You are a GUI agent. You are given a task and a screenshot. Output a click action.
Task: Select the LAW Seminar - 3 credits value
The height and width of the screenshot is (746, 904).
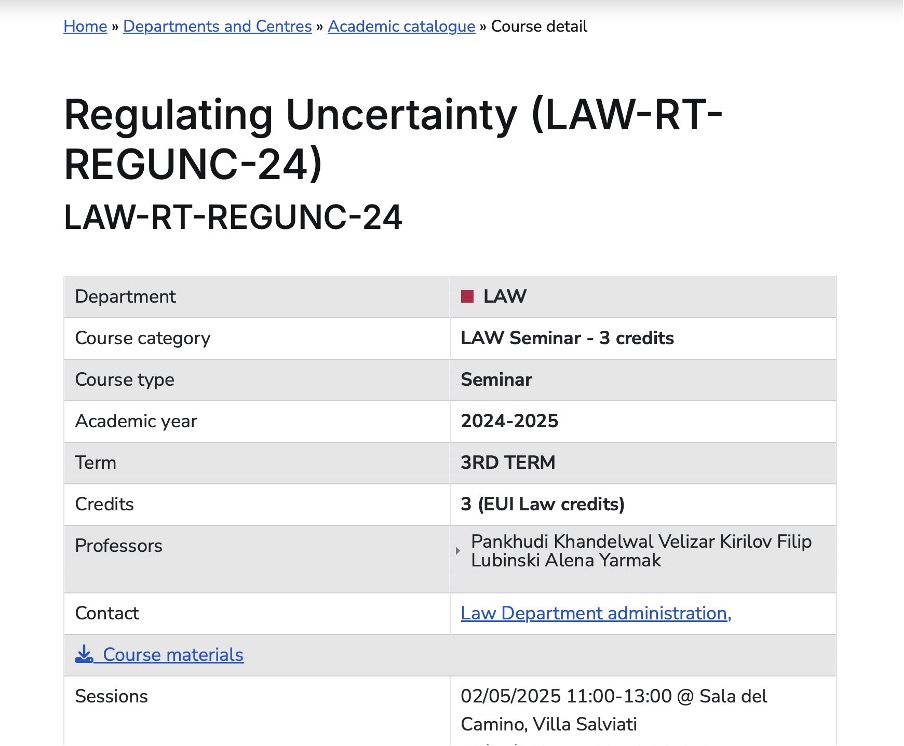tap(567, 338)
